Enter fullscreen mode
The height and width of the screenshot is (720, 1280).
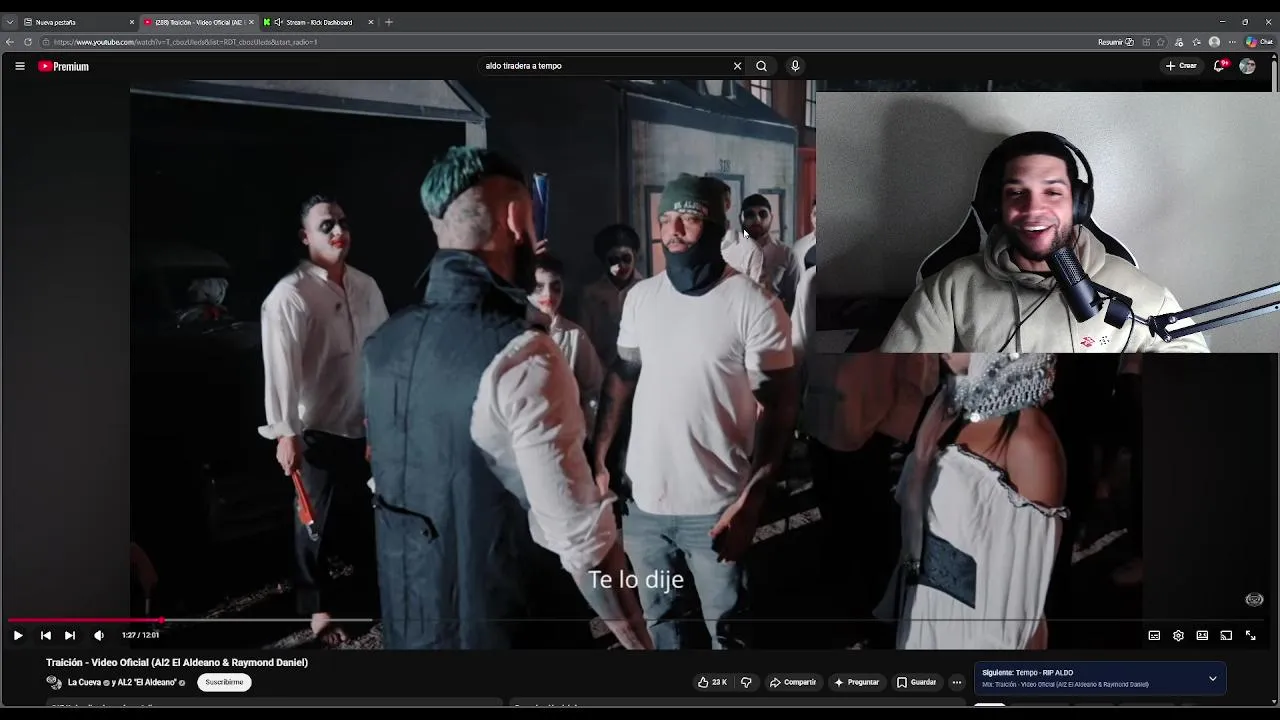[x=1250, y=635]
